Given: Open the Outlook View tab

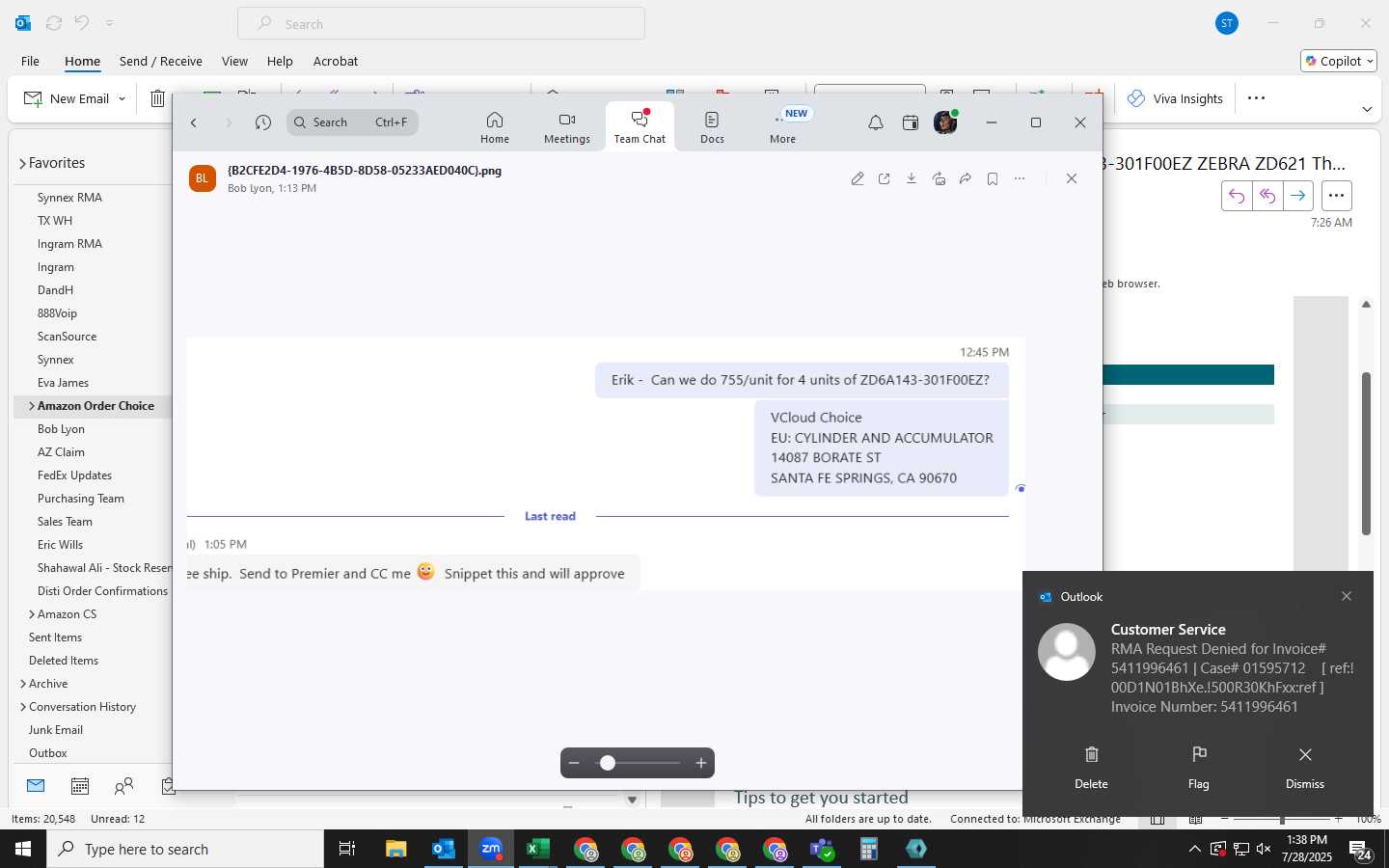Looking at the screenshot, I should pos(234,61).
